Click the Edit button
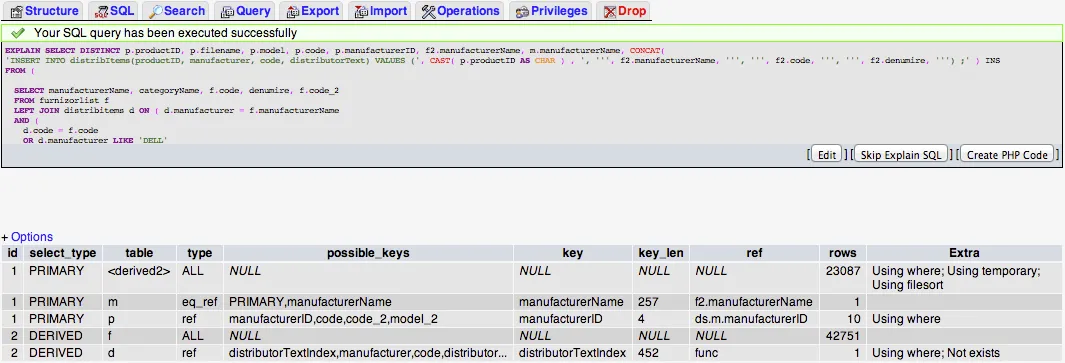This screenshot has width=1065, height=363. 827,155
